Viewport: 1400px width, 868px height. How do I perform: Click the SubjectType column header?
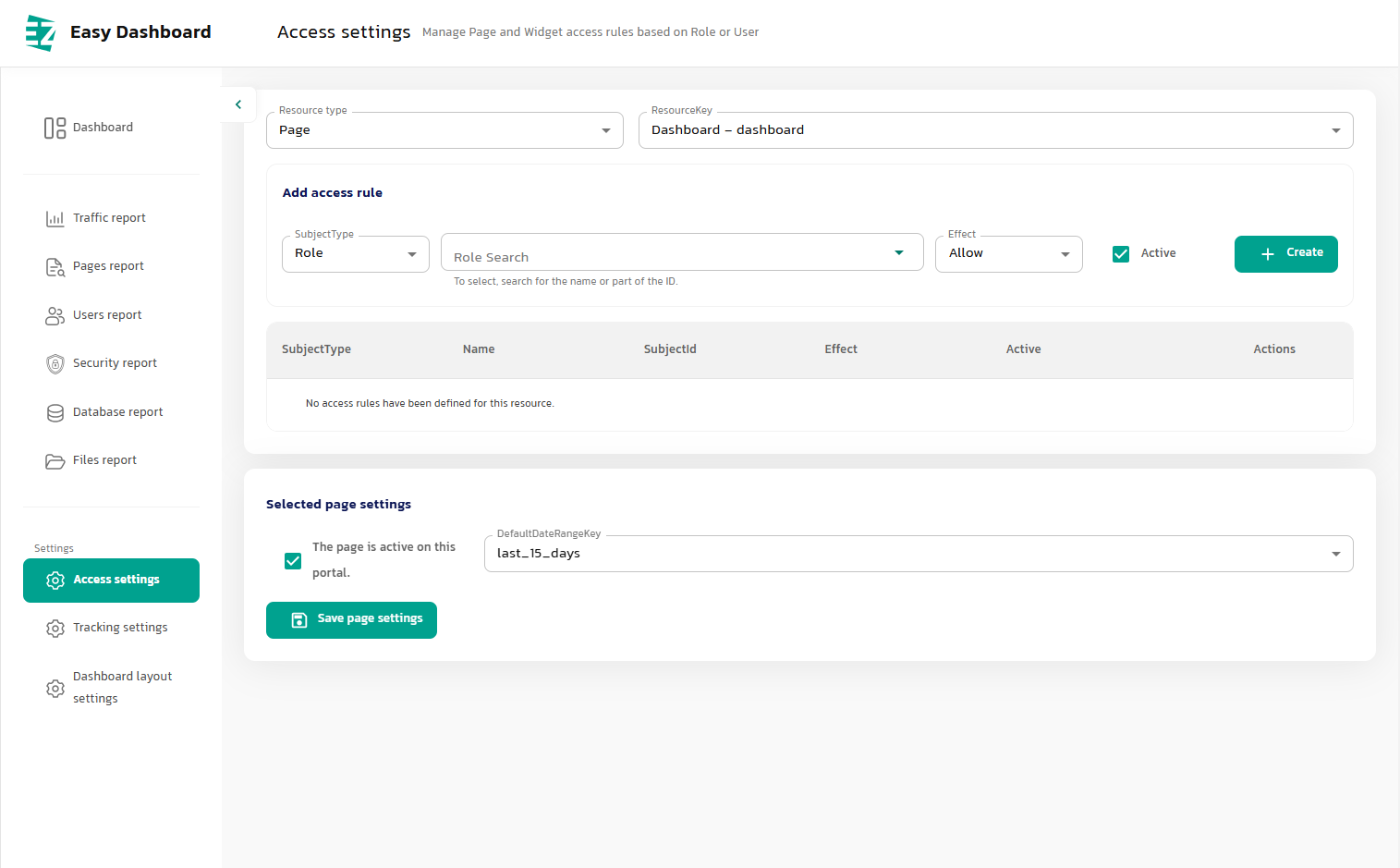(316, 349)
